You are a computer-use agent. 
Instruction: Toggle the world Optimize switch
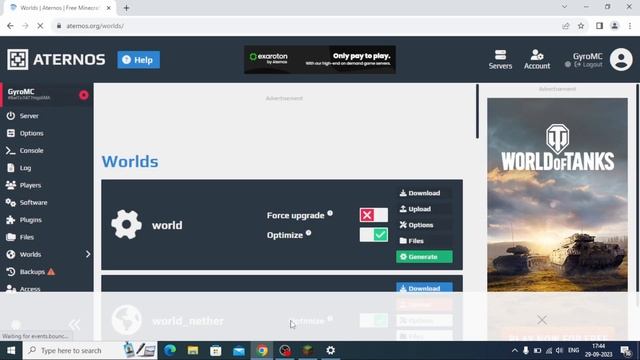(373, 235)
